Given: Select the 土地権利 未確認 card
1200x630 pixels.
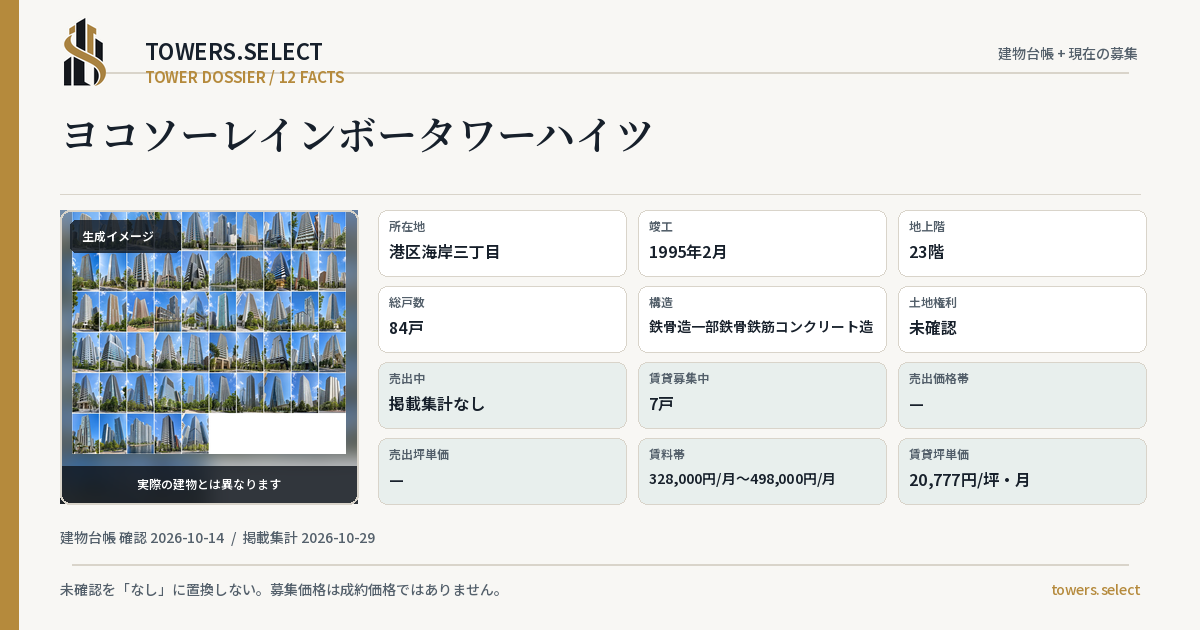Looking at the screenshot, I should [1022, 319].
